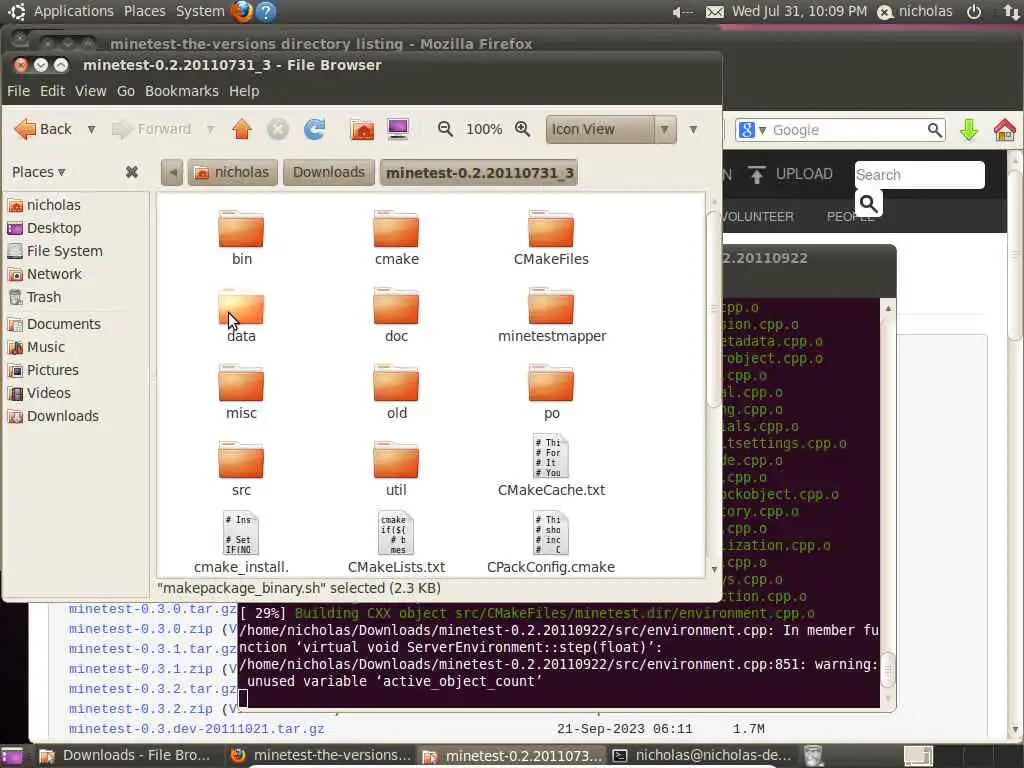Select the minetest-0.2.20110731_3 path button

[x=479, y=172]
